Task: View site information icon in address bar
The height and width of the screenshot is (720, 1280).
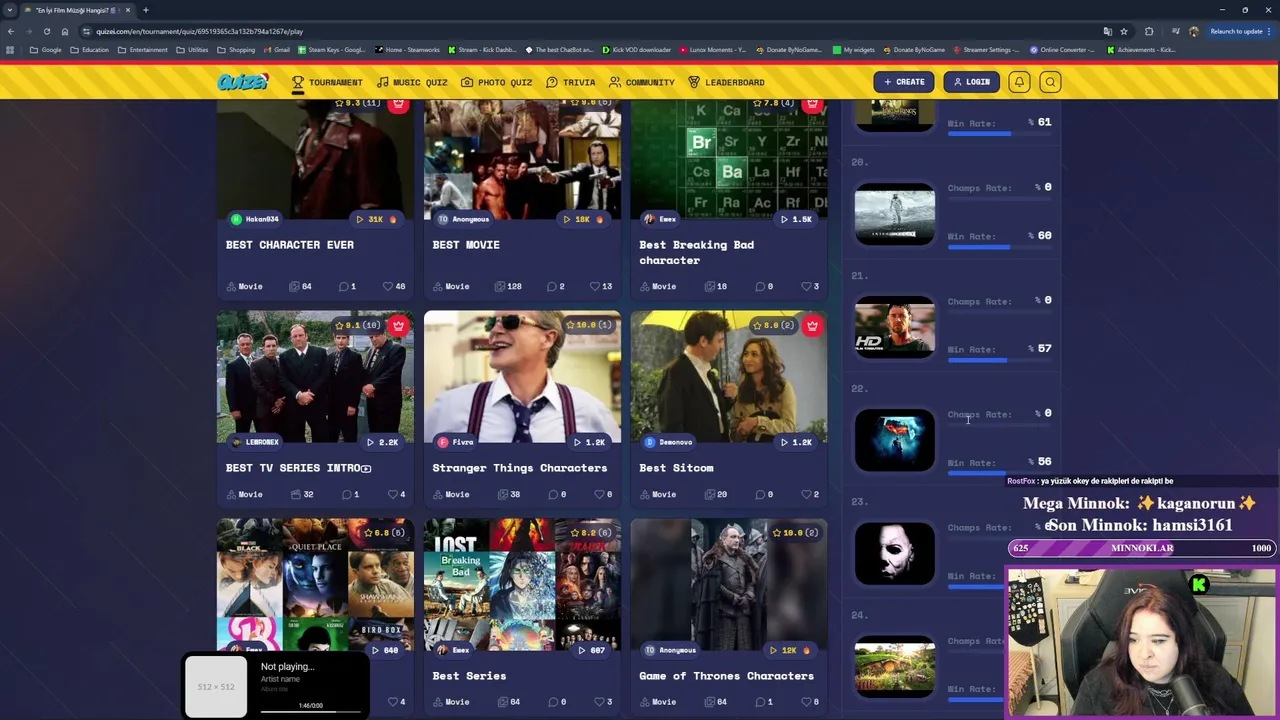Action: point(86,31)
